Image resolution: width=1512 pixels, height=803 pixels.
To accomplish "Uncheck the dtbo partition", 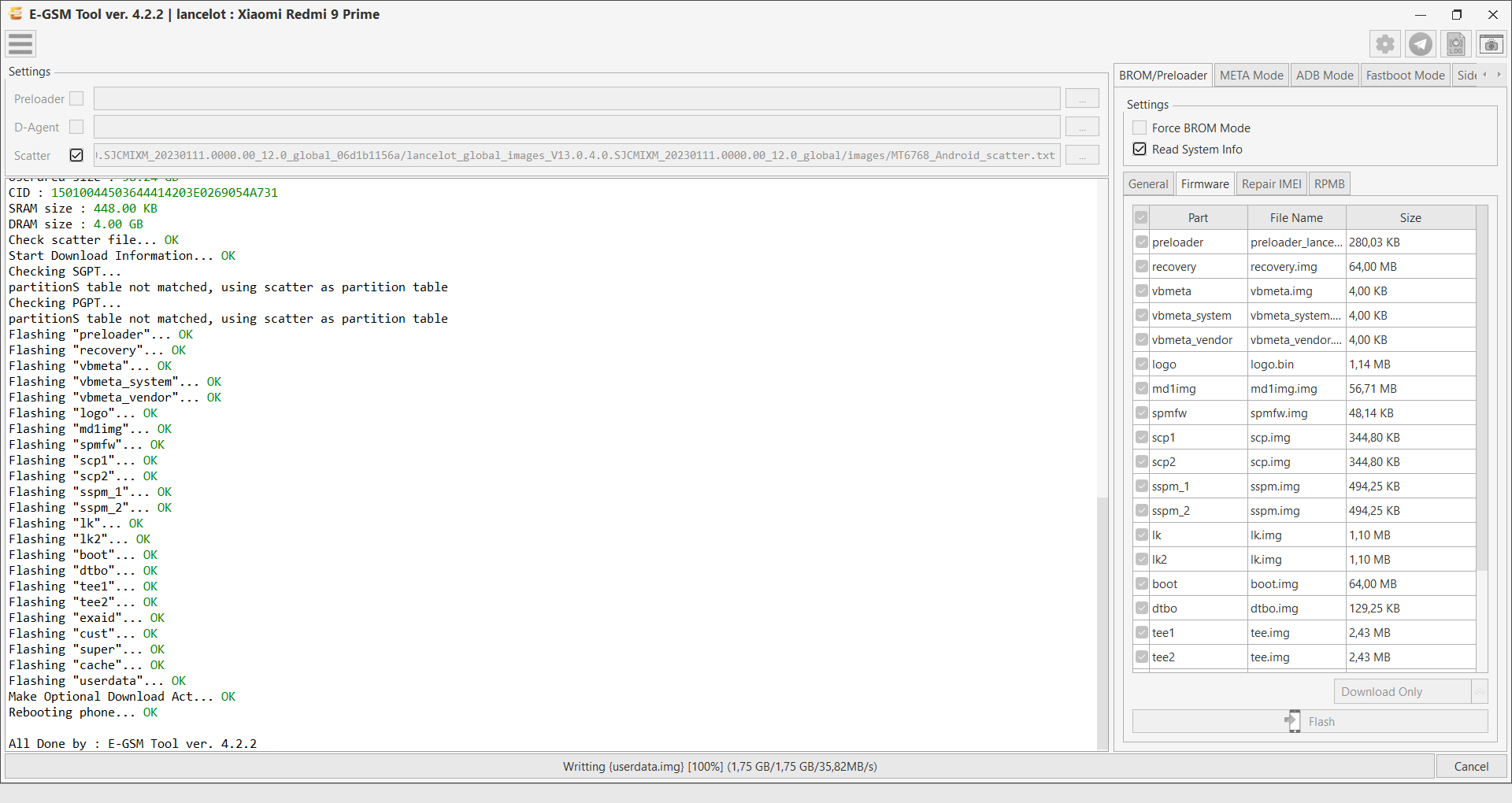I will tap(1142, 608).
